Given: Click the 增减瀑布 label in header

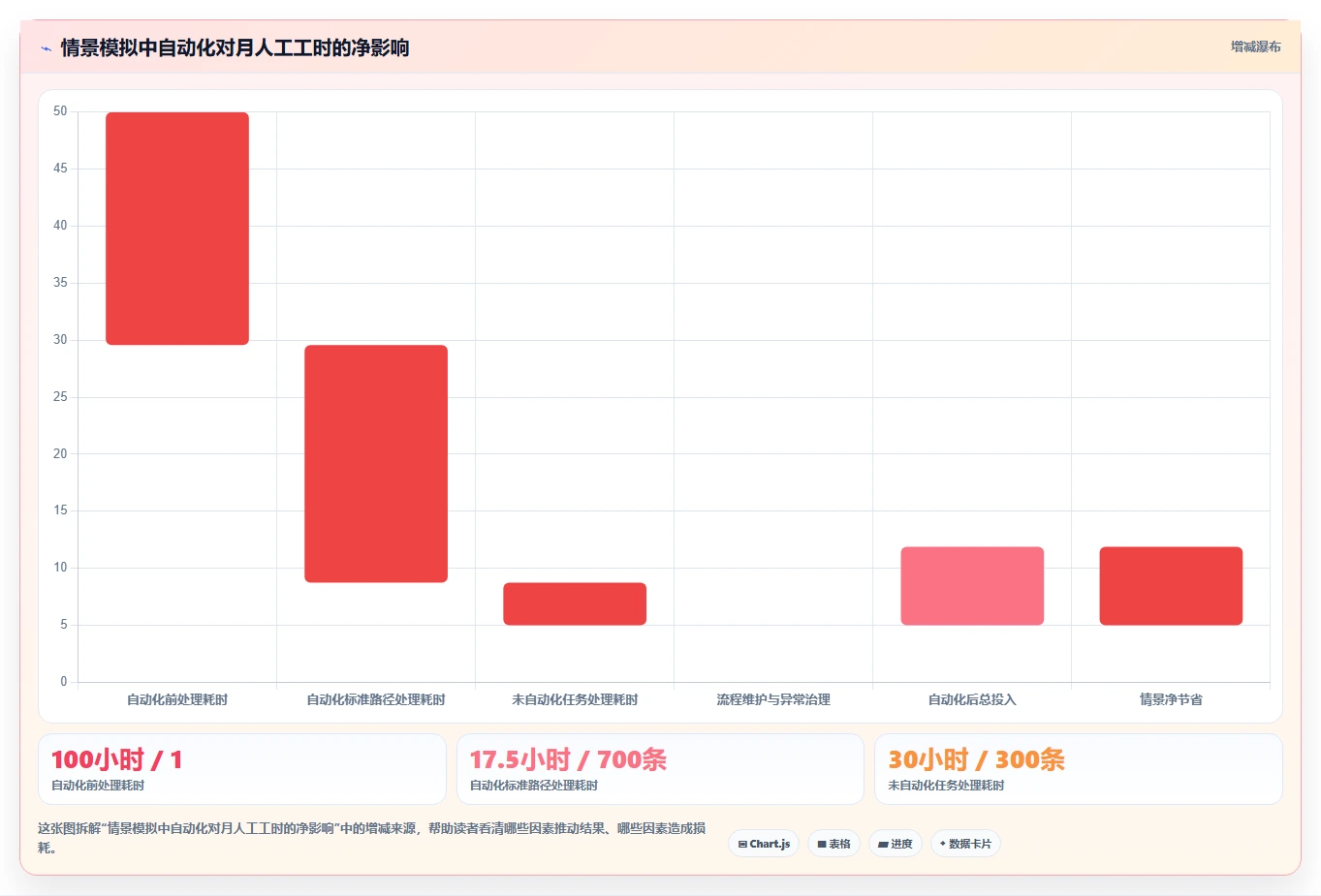Looking at the screenshot, I should tap(1255, 46).
